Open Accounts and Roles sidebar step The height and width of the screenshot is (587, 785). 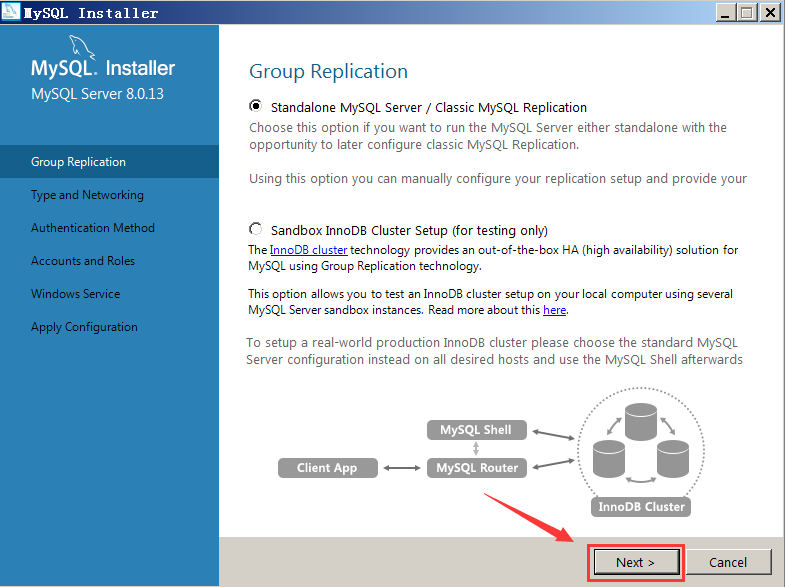(x=109, y=261)
